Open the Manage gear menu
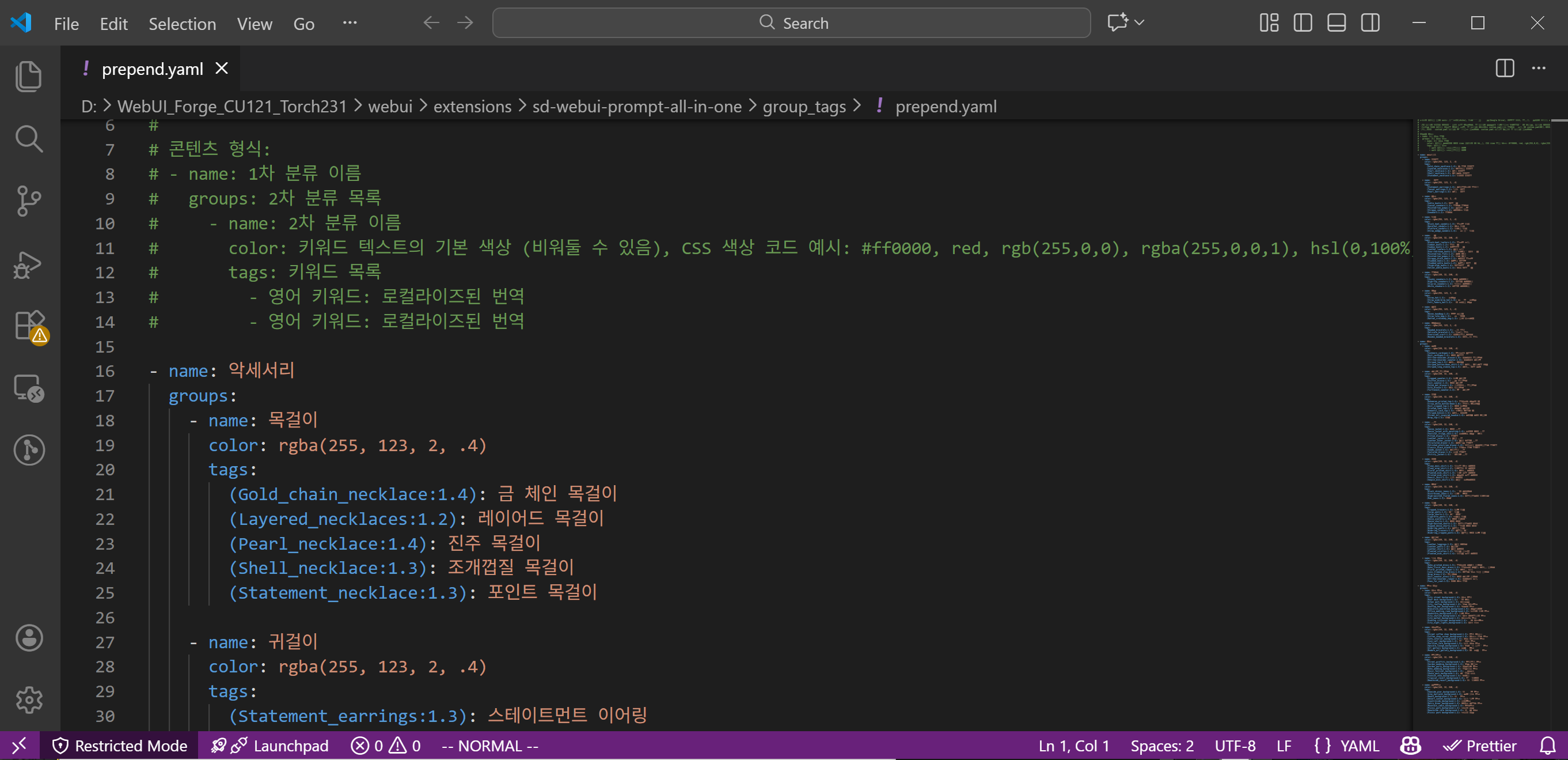The image size is (1568, 760). coord(29,699)
